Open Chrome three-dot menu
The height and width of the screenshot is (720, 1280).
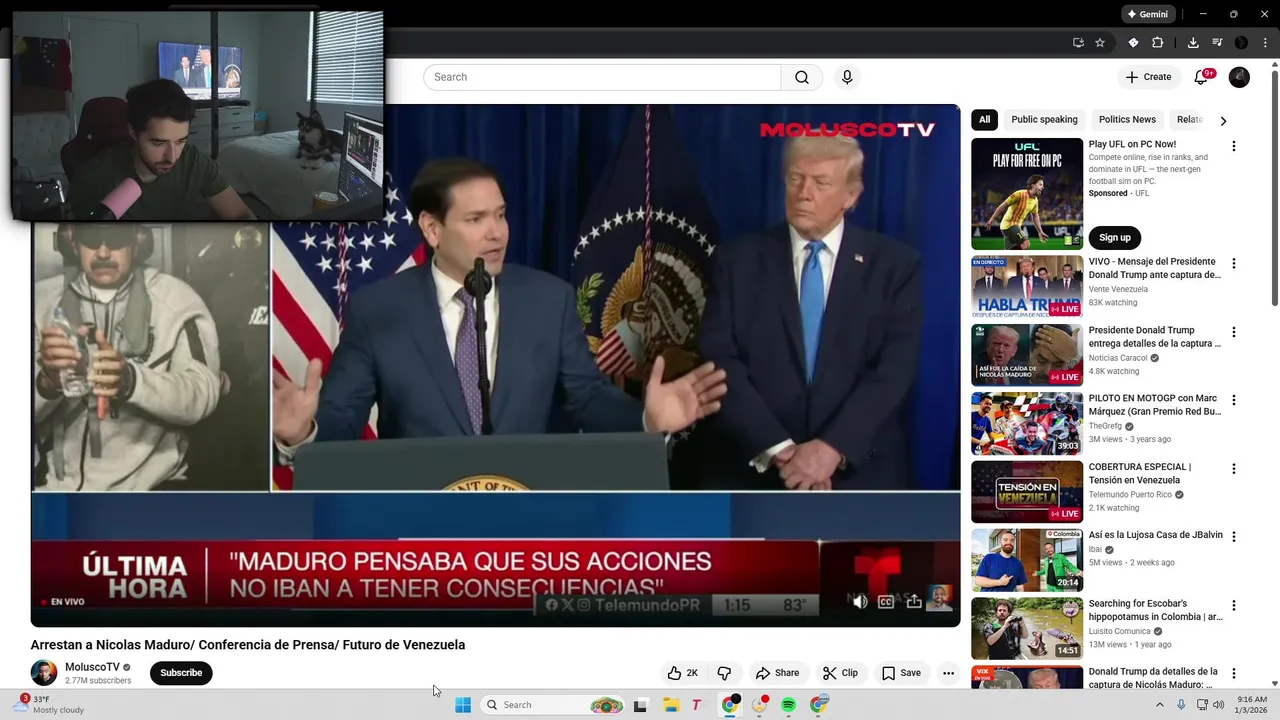[1265, 43]
